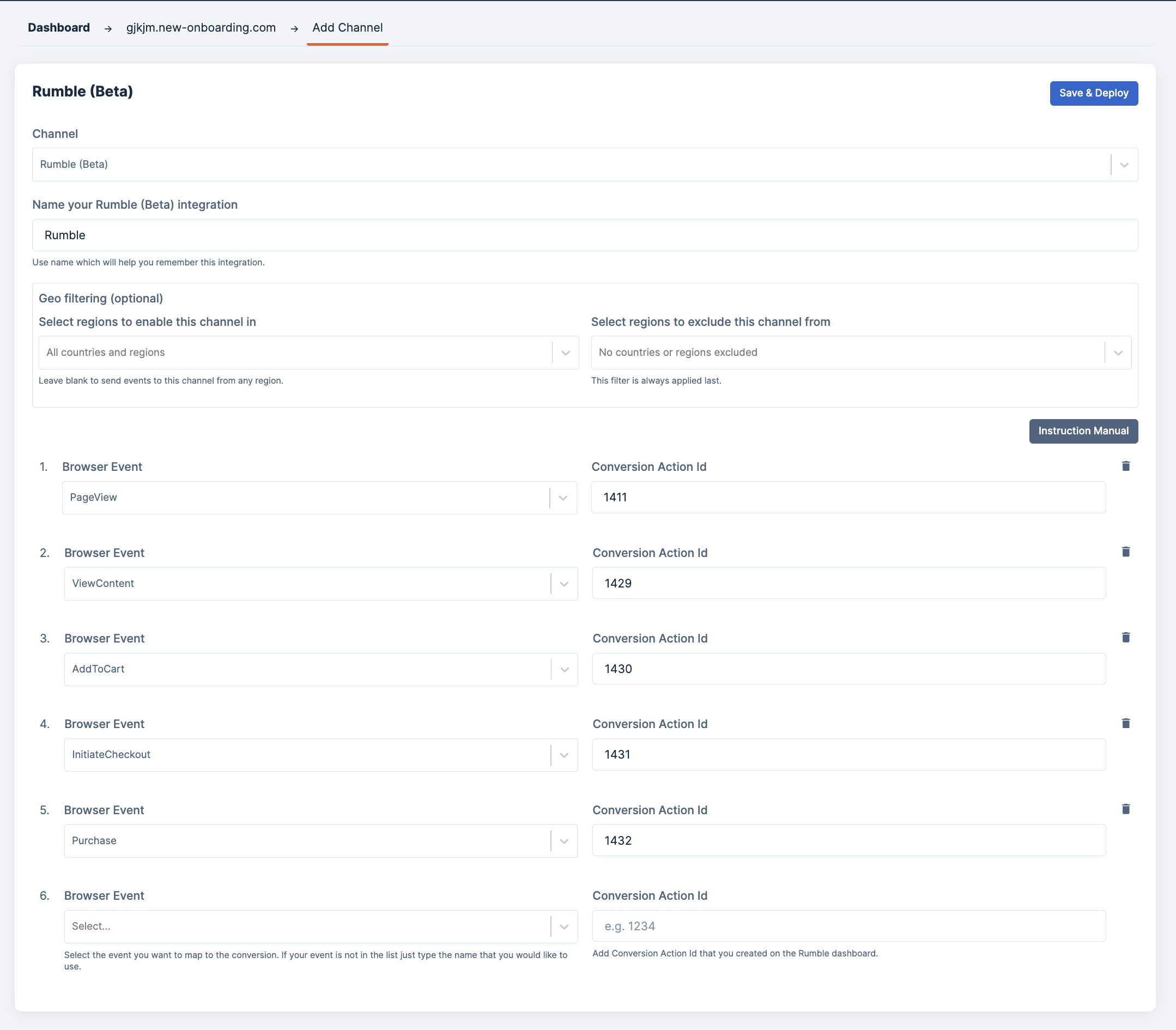Delete the AddToCart event row
Screen dimensions: 1176x1030
(x=1125, y=638)
